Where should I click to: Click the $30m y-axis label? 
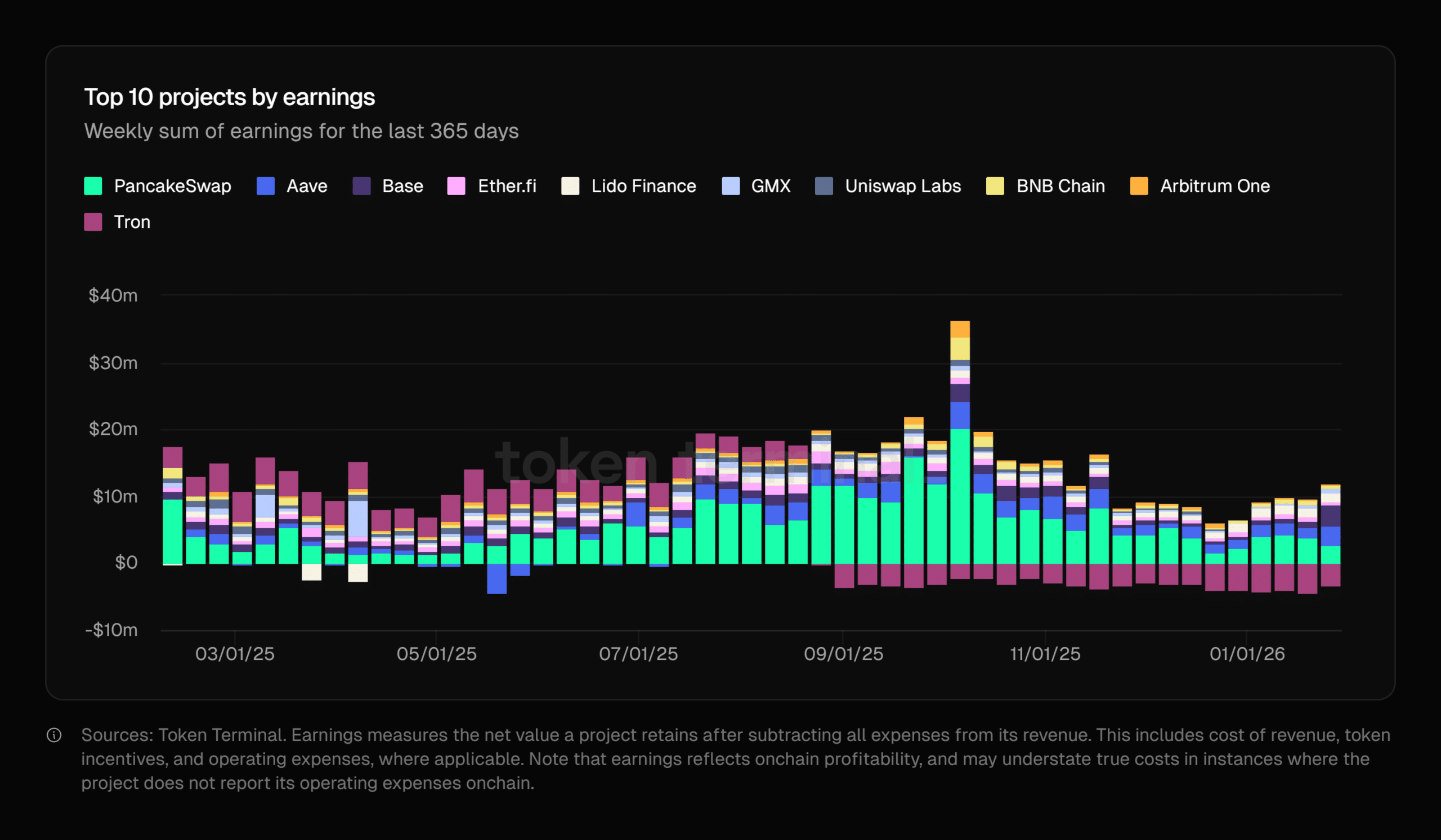coord(113,363)
